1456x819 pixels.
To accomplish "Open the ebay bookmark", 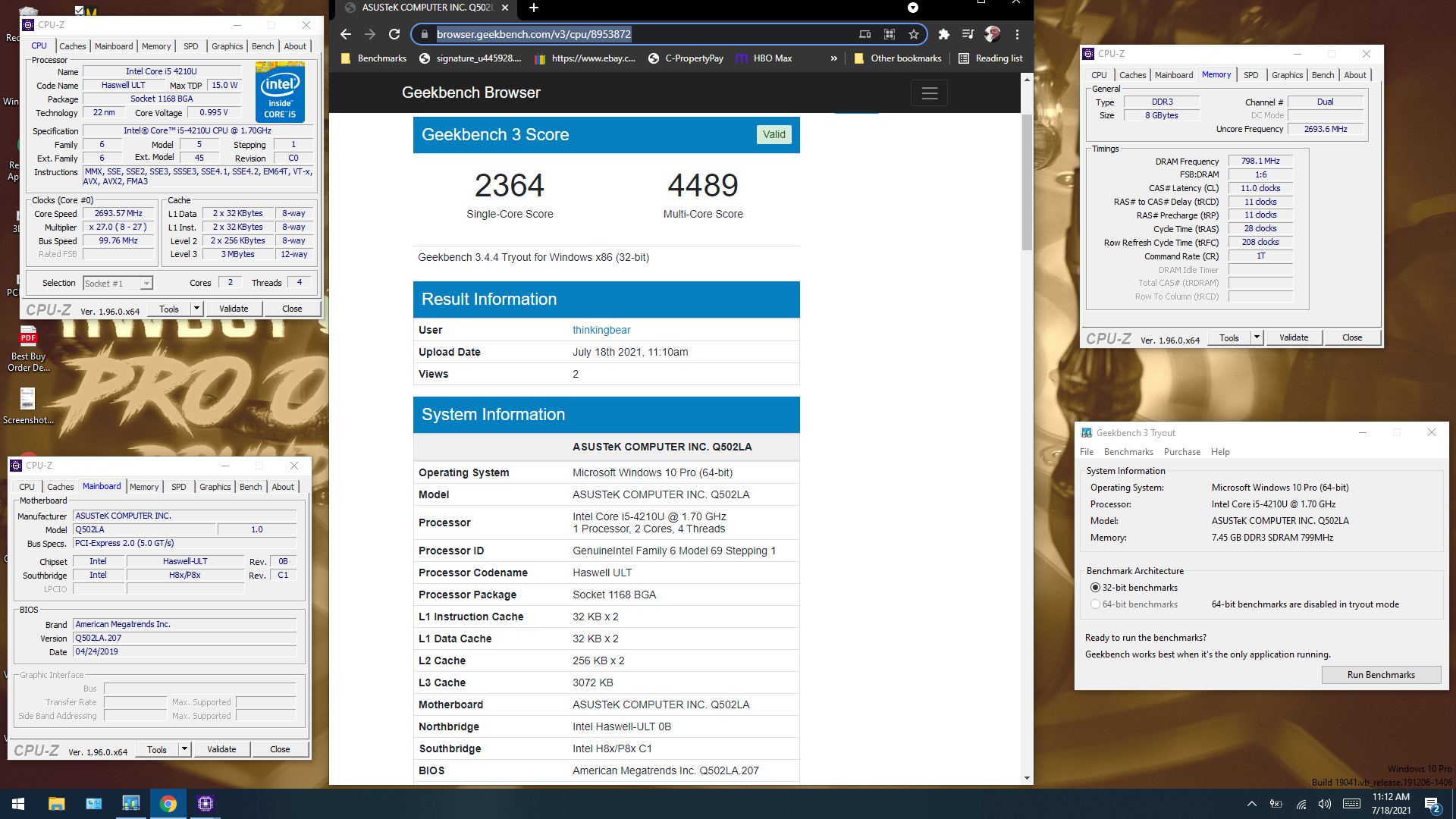I will point(585,58).
